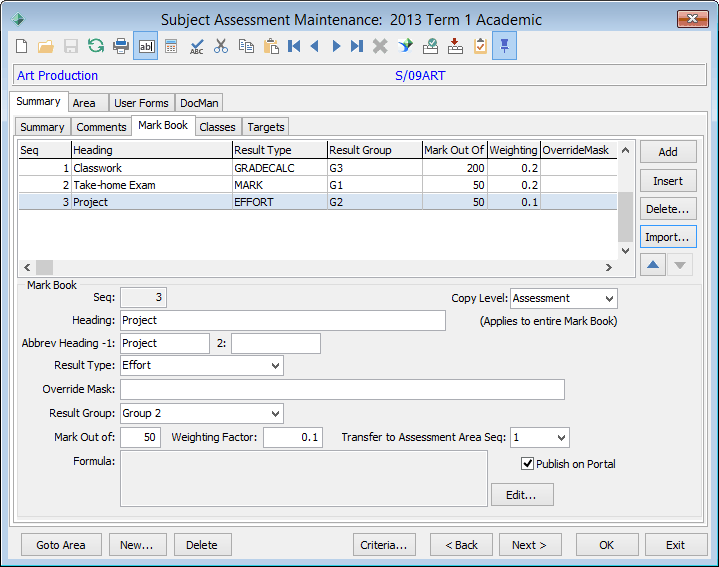This screenshot has height=567, width=719.
Task: Click the tray with green tick icon
Action: [x=430, y=46]
